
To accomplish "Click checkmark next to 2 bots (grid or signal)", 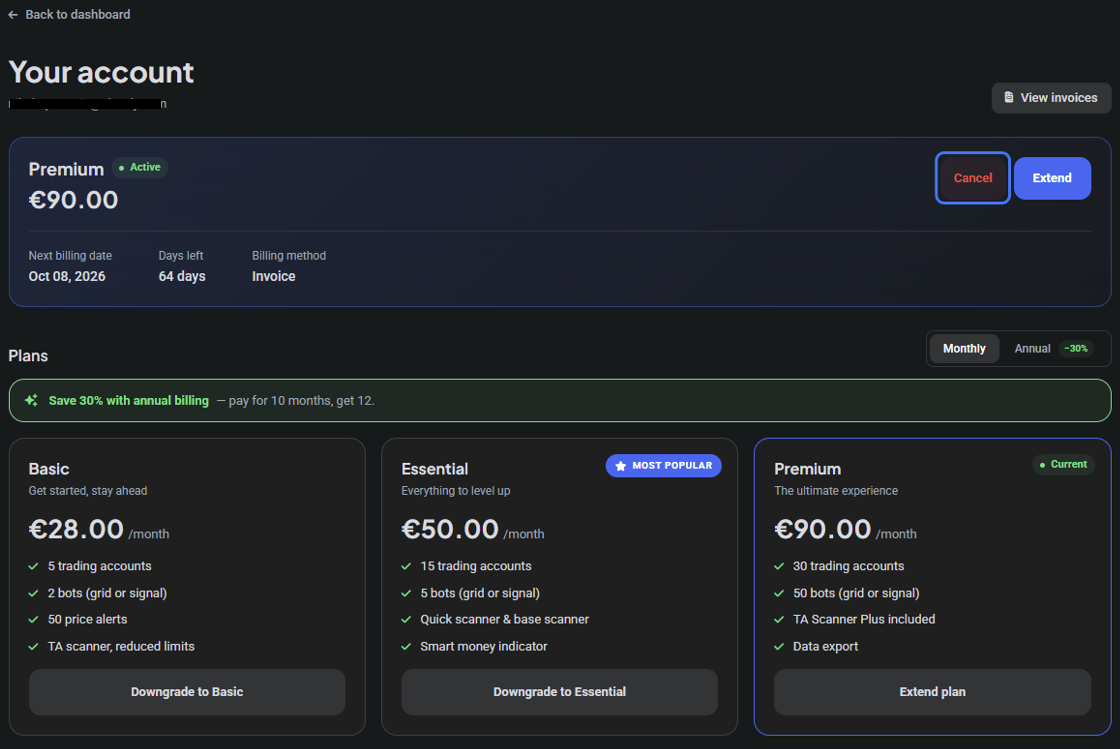I will point(34,593).
